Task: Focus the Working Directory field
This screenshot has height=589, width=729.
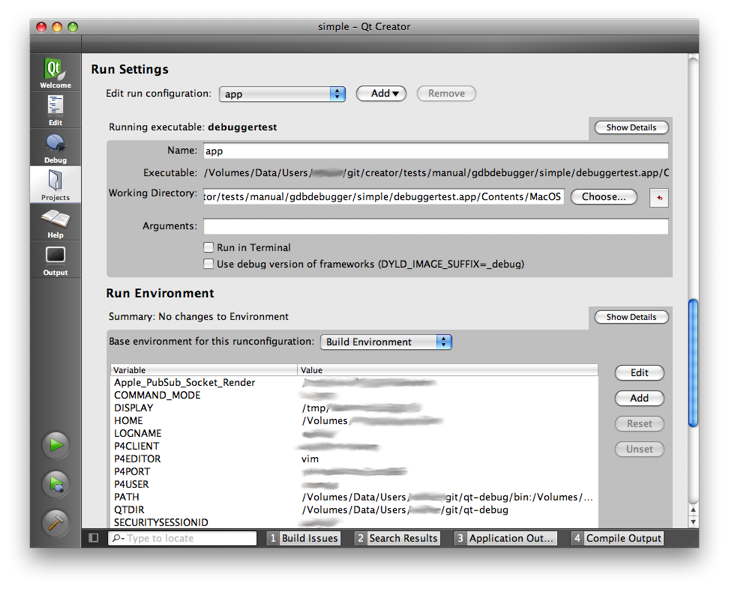Action: click(384, 197)
